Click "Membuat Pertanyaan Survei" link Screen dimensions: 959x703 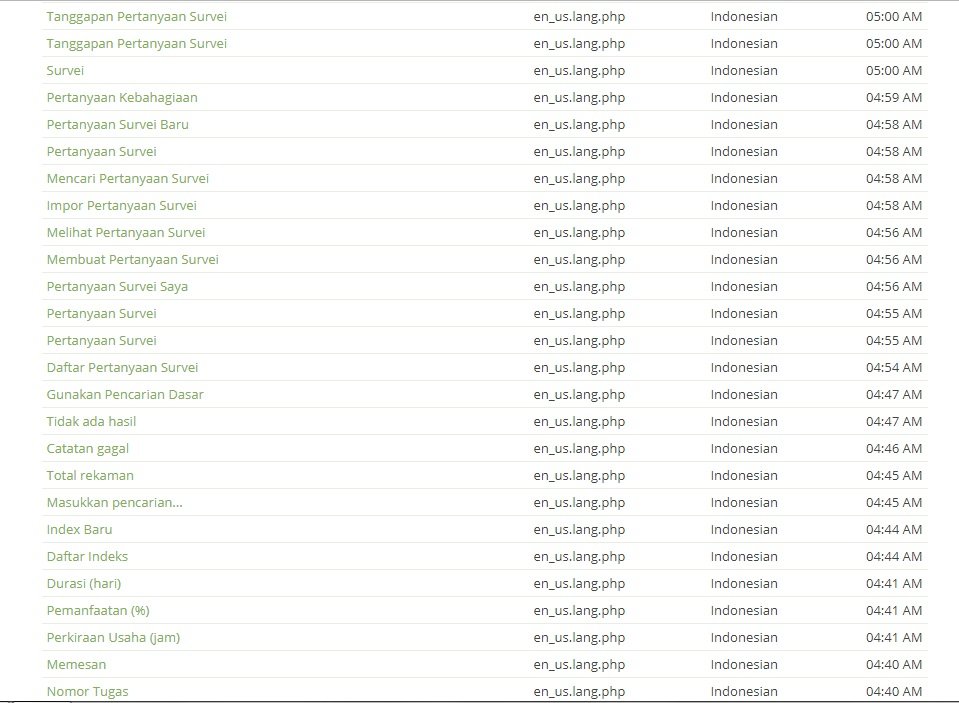(133, 259)
